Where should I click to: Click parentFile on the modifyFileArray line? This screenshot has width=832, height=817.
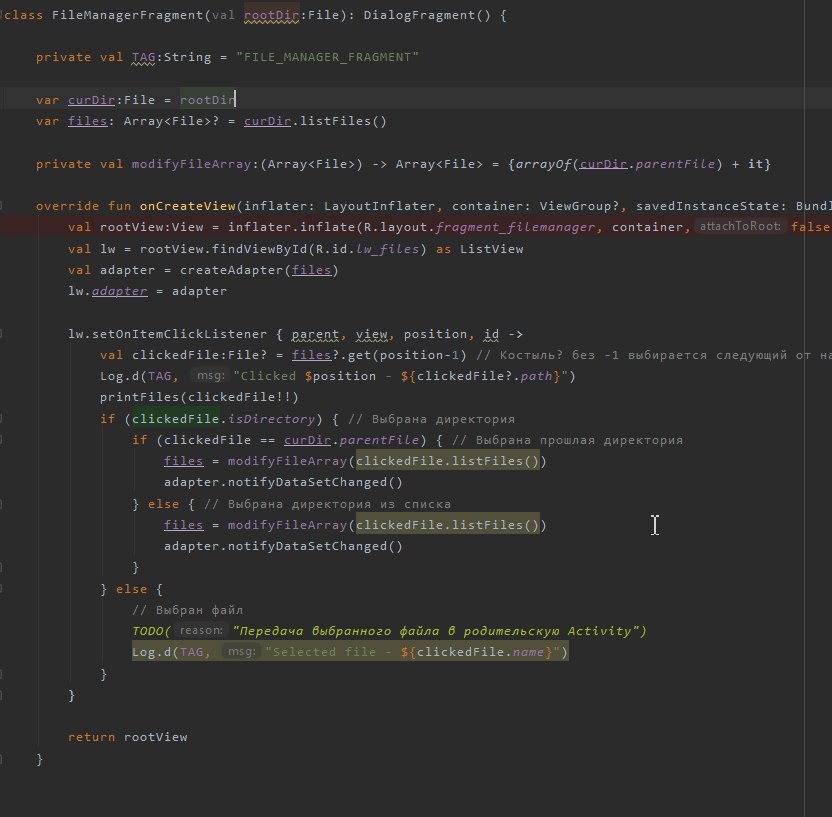pyautogui.click(x=675, y=164)
